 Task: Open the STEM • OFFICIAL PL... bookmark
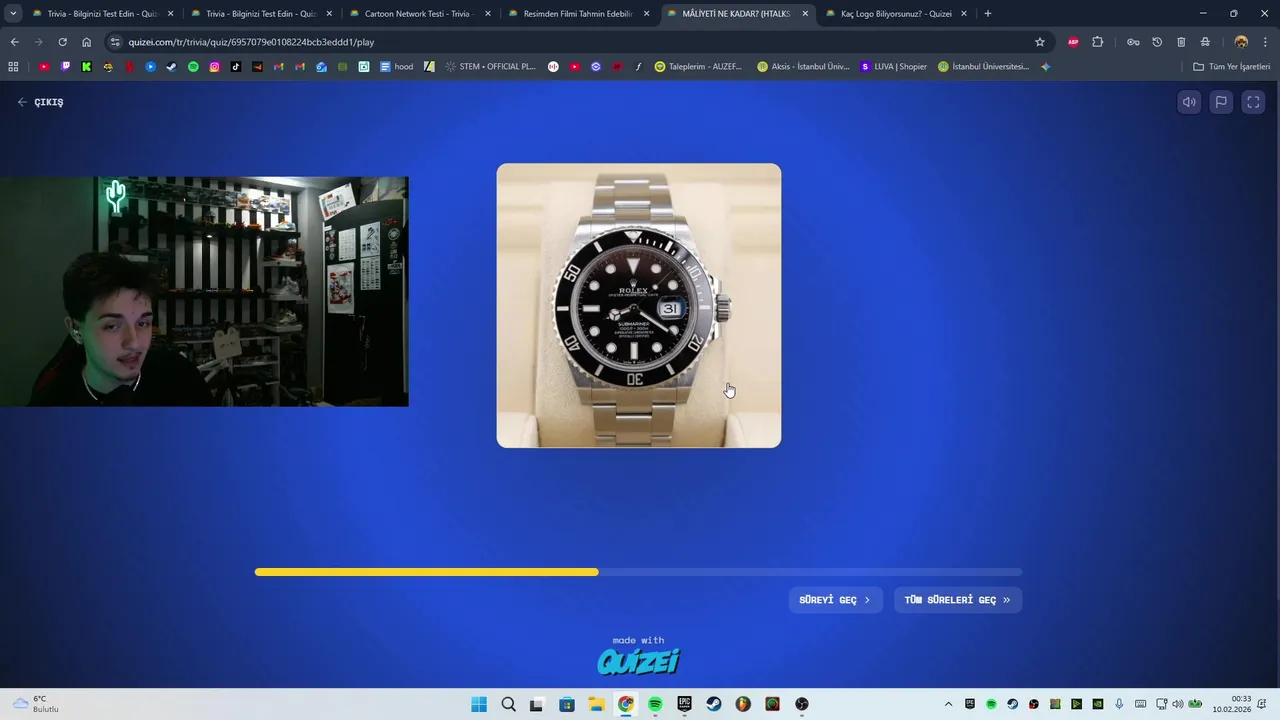tap(490, 67)
